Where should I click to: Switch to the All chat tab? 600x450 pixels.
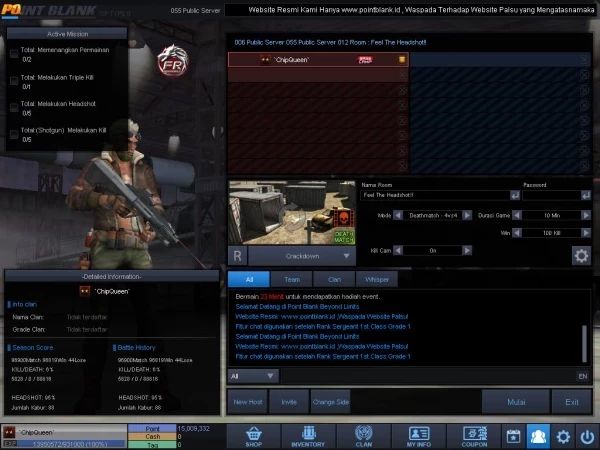pyautogui.click(x=249, y=279)
